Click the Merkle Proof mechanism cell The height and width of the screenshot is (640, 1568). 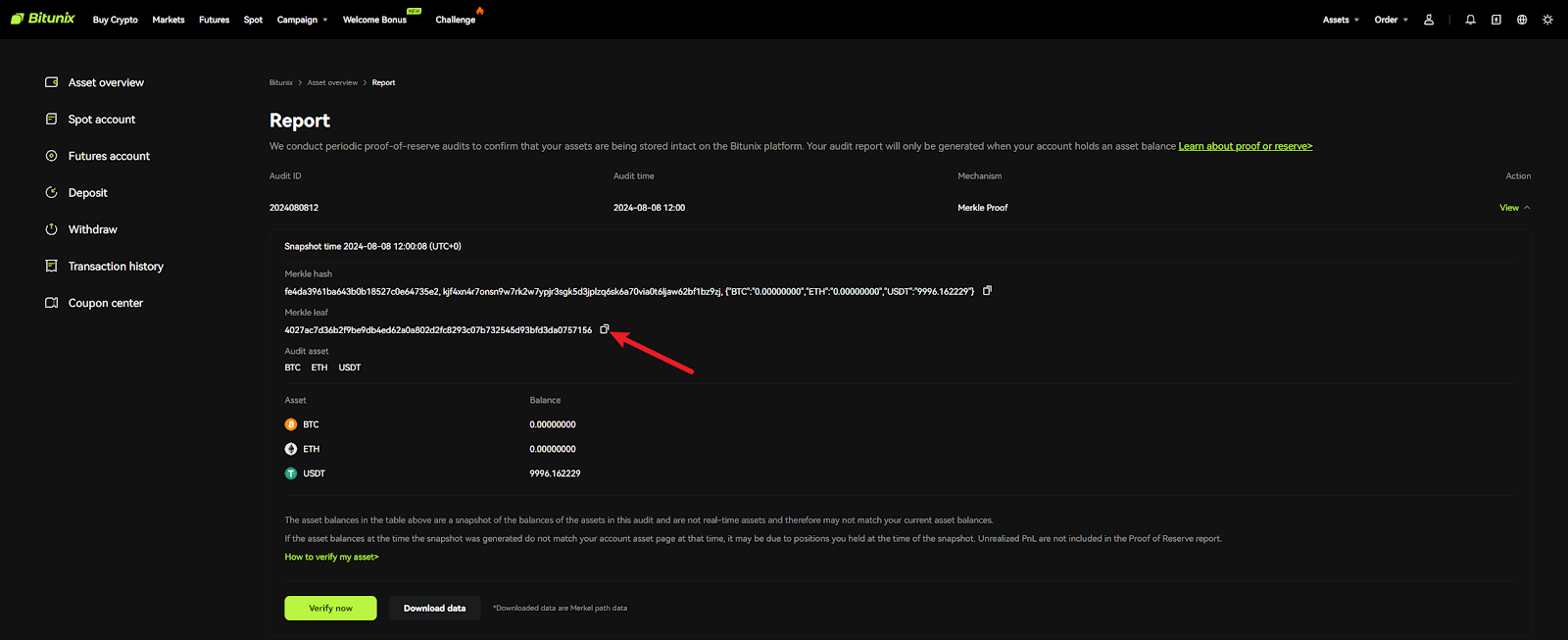[x=983, y=208]
